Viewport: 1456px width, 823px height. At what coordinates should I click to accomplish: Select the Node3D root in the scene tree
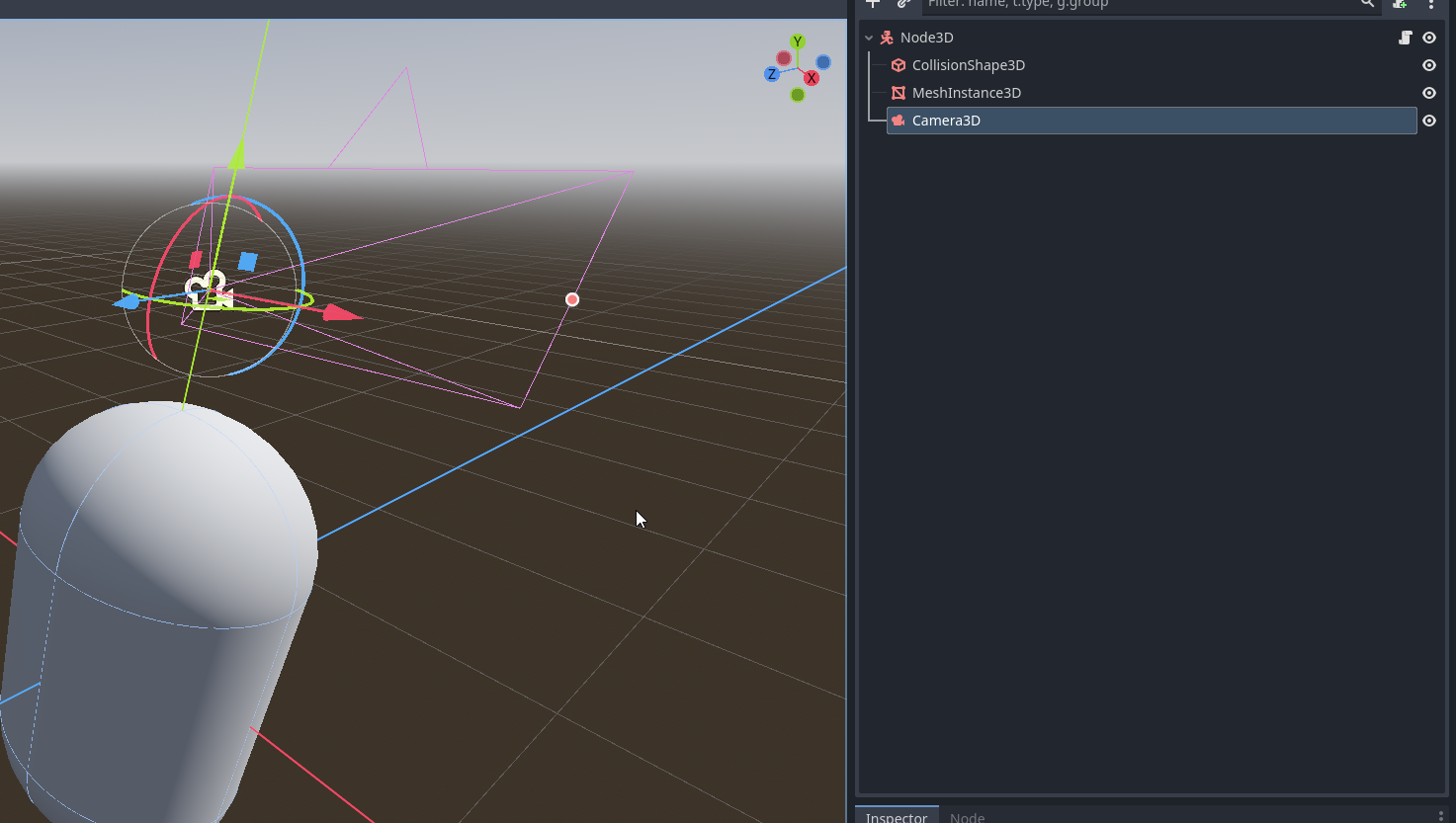coord(926,38)
